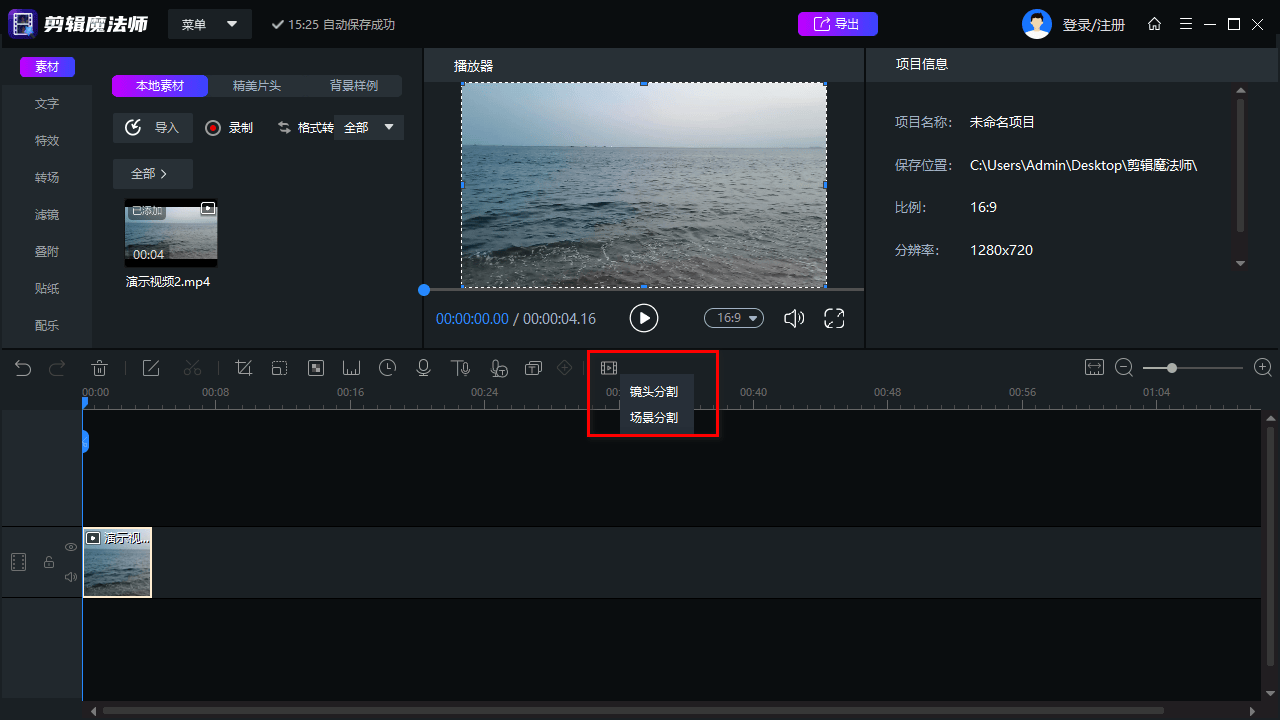Image resolution: width=1280 pixels, height=720 pixels.
Task: Open 文字 in left sidebar
Action: [x=47, y=104]
